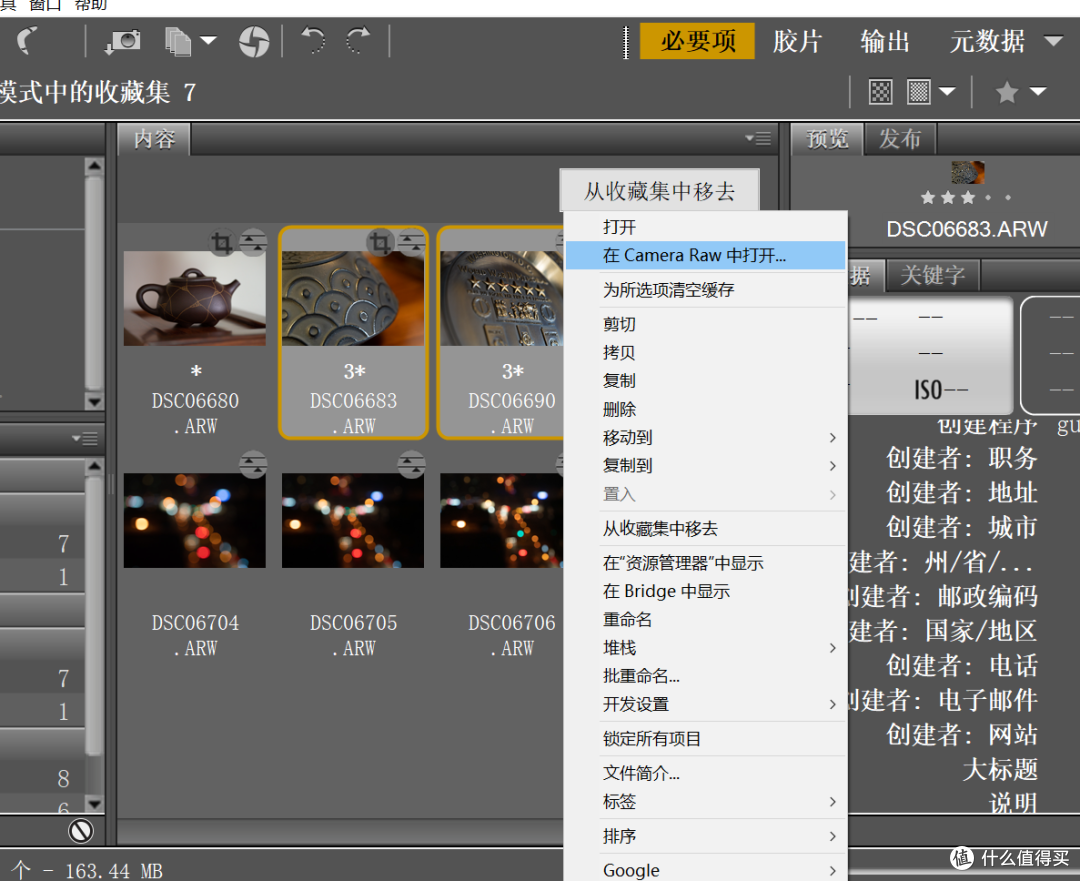Choose 拷贝 from context menu
This screenshot has height=881, width=1080.
click(705, 352)
